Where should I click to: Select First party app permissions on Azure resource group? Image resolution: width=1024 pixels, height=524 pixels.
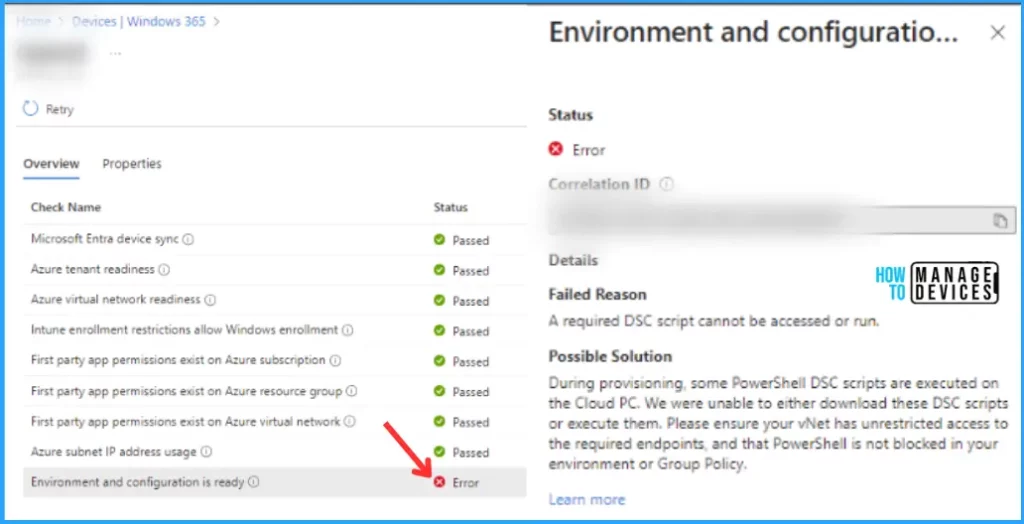[274, 391]
